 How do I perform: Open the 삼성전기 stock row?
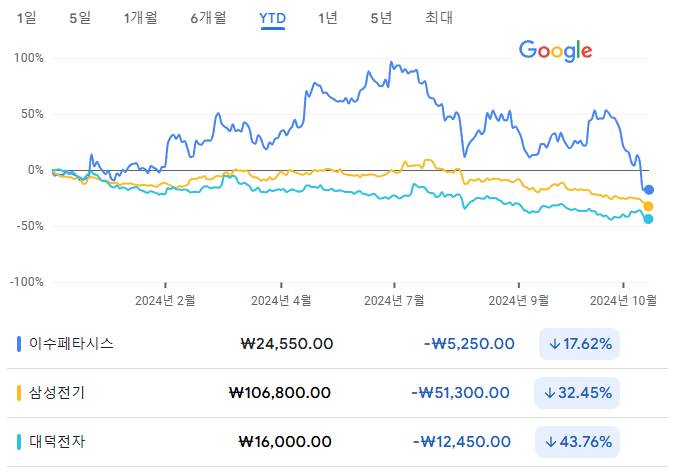point(337,393)
